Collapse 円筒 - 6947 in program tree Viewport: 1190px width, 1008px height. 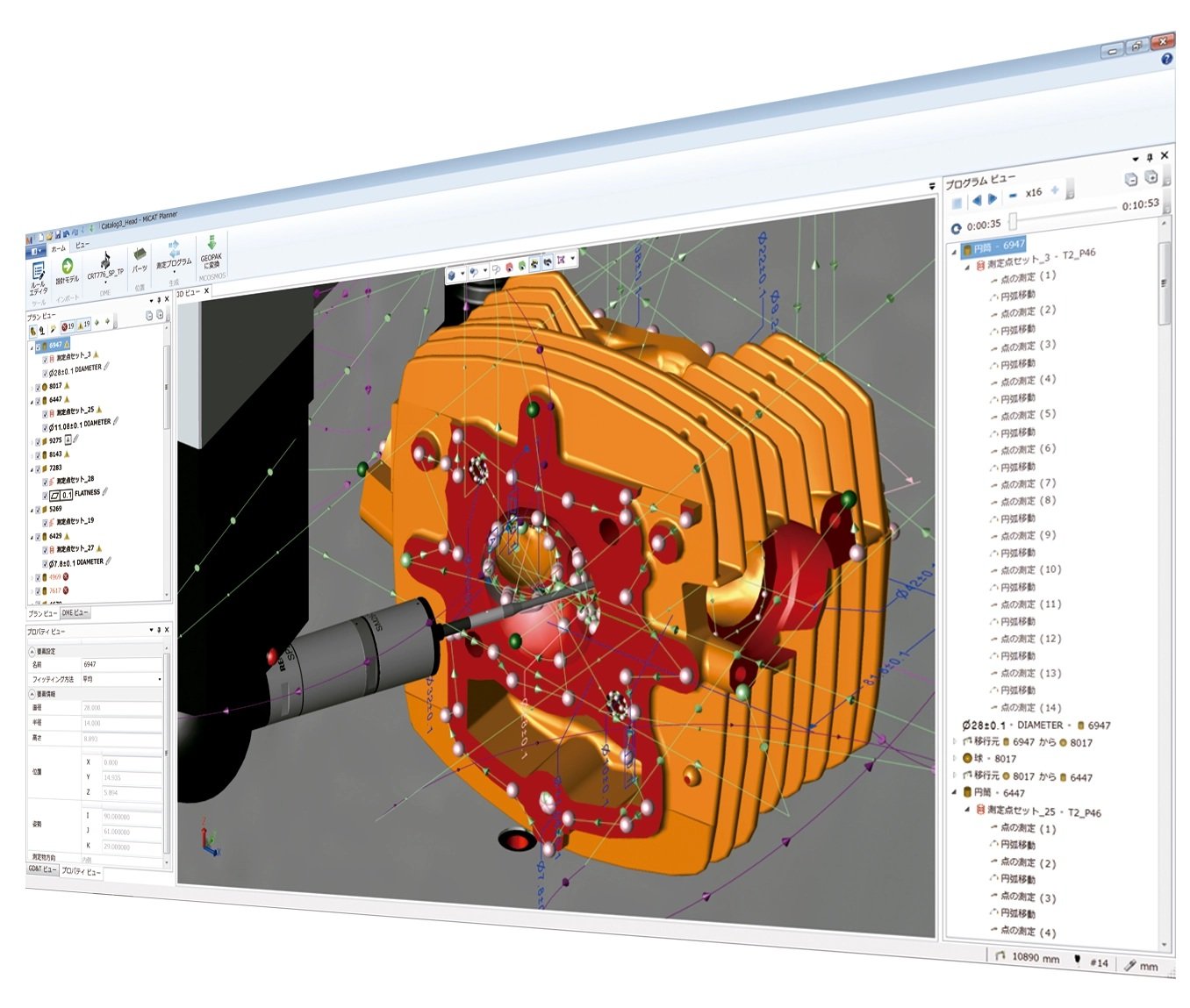coord(955,251)
